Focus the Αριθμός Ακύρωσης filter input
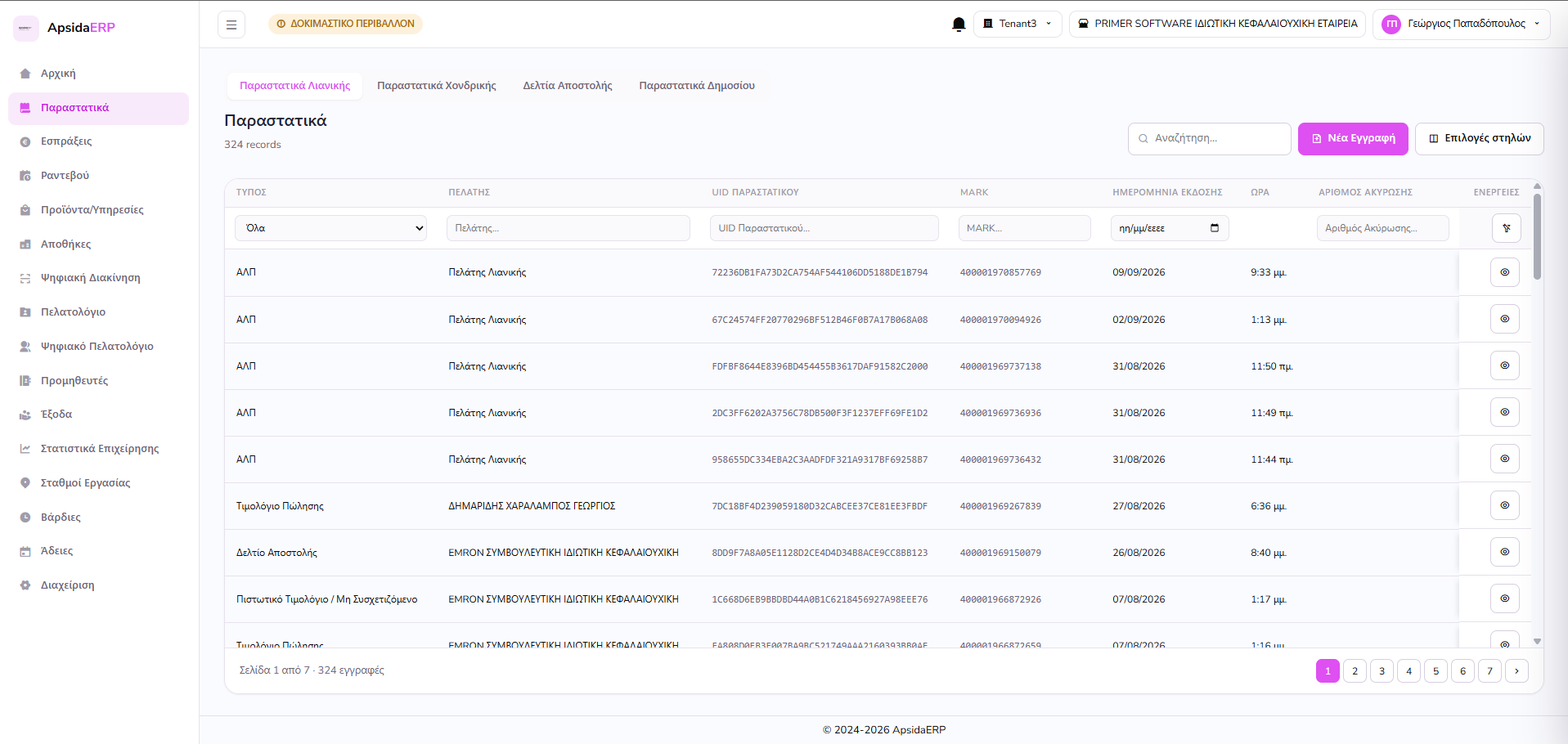 tap(1383, 228)
